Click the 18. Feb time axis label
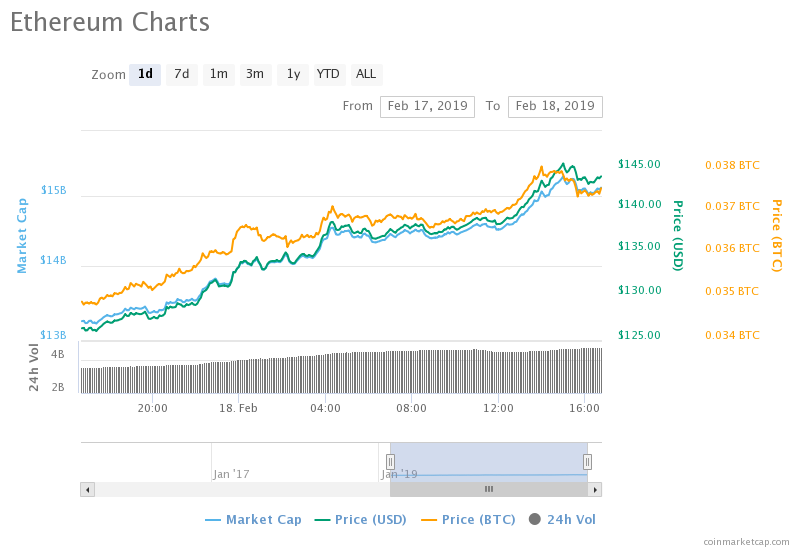The width and height of the screenshot is (800, 550). pos(238,408)
